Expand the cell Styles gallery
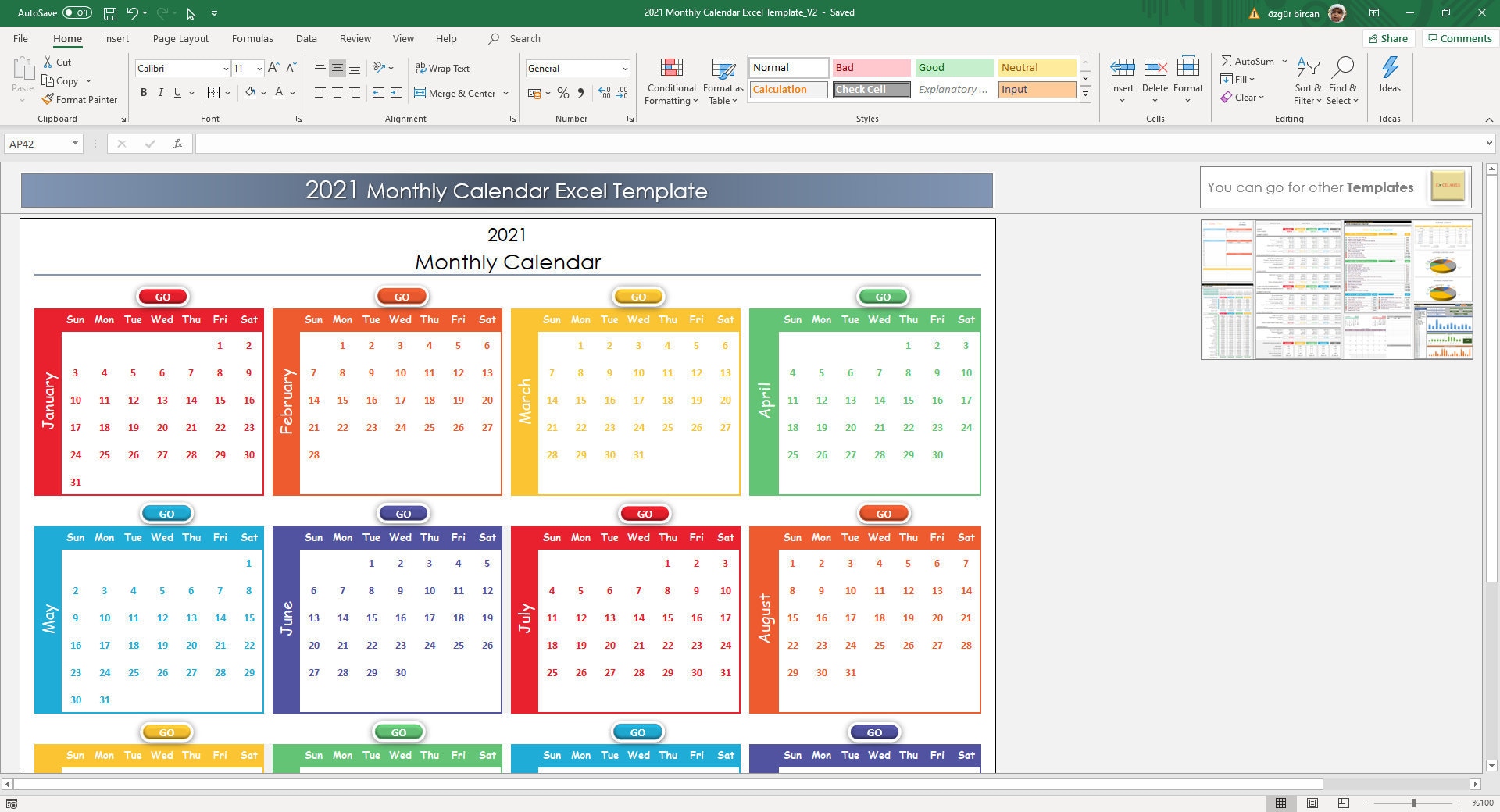 click(x=1085, y=94)
